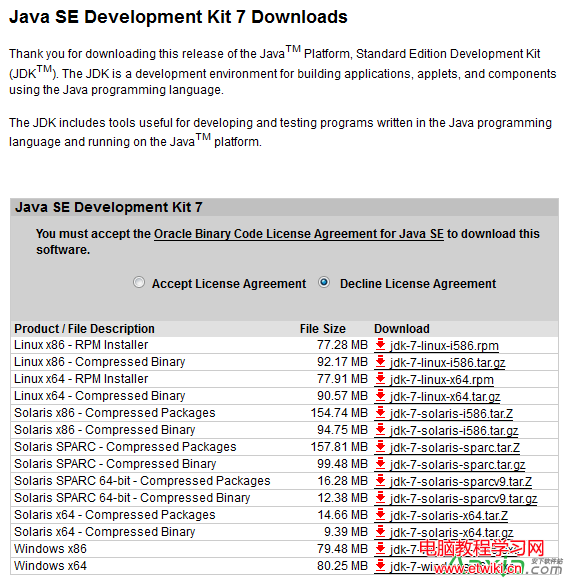Click 'Linux x64 - RPM Installer' description

tap(81, 379)
